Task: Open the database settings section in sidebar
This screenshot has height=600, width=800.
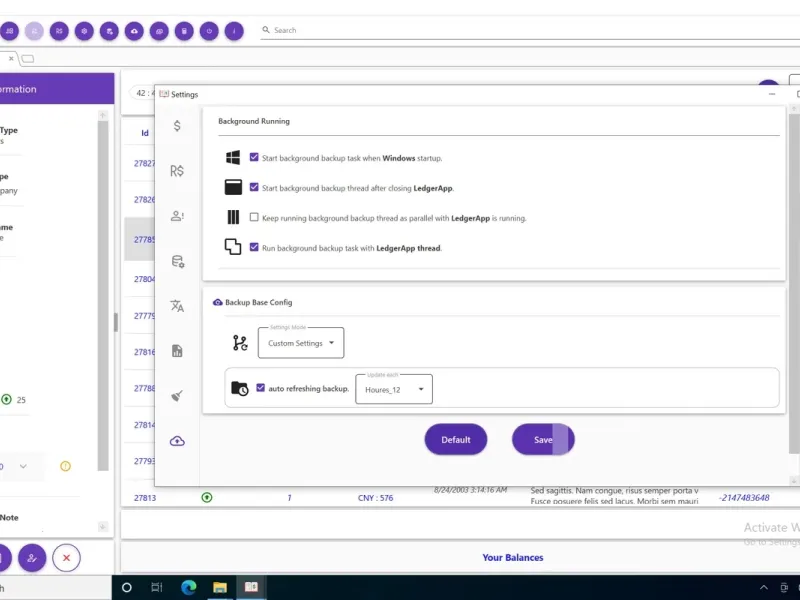Action: click(178, 261)
